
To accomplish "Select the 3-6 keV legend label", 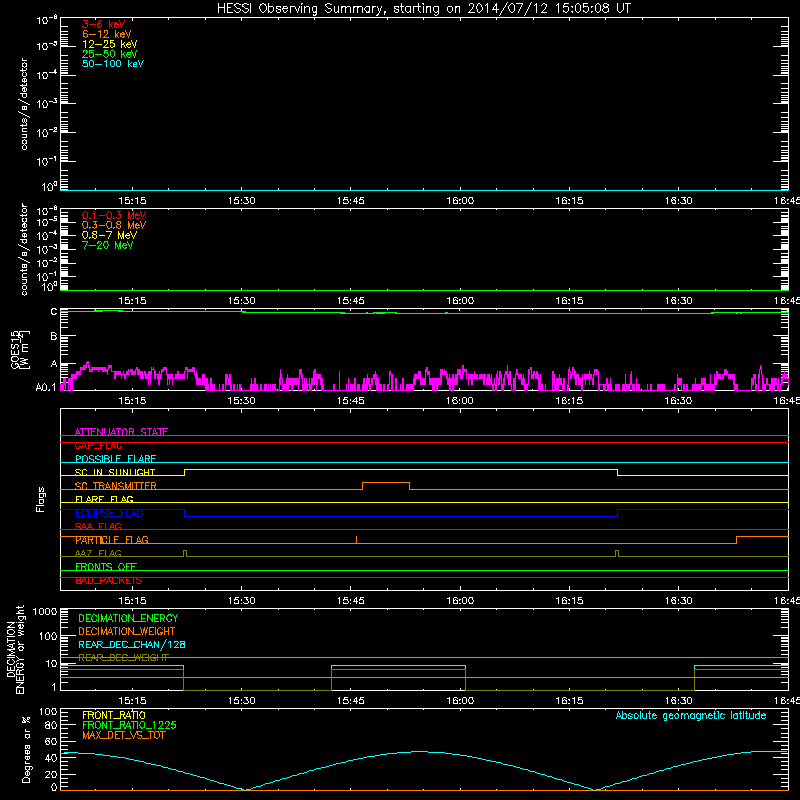I will (104, 24).
